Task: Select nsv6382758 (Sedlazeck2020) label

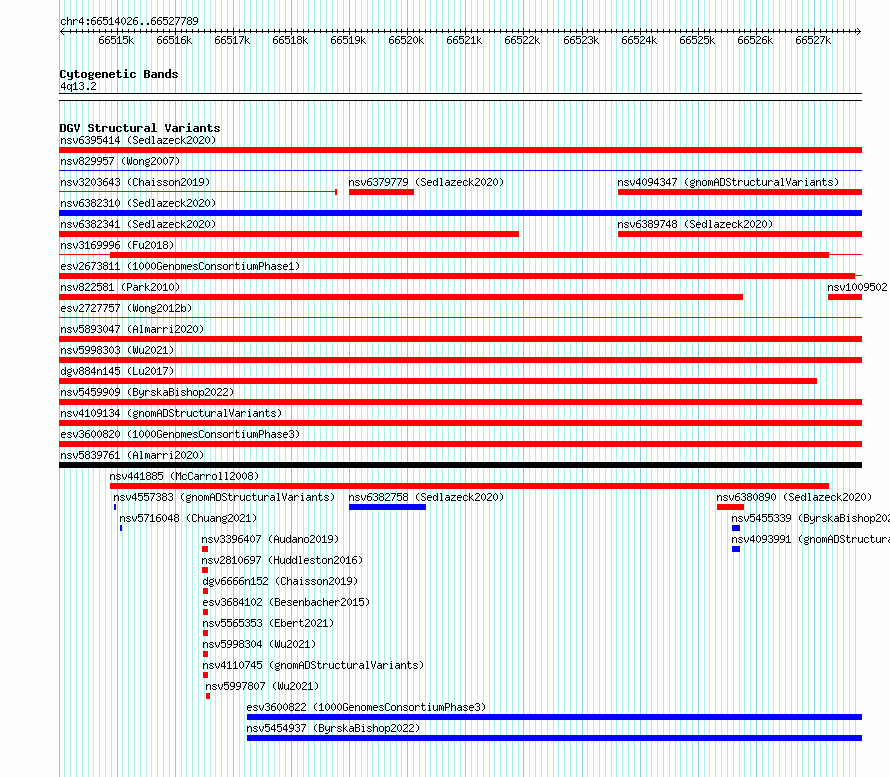Action: click(x=426, y=497)
